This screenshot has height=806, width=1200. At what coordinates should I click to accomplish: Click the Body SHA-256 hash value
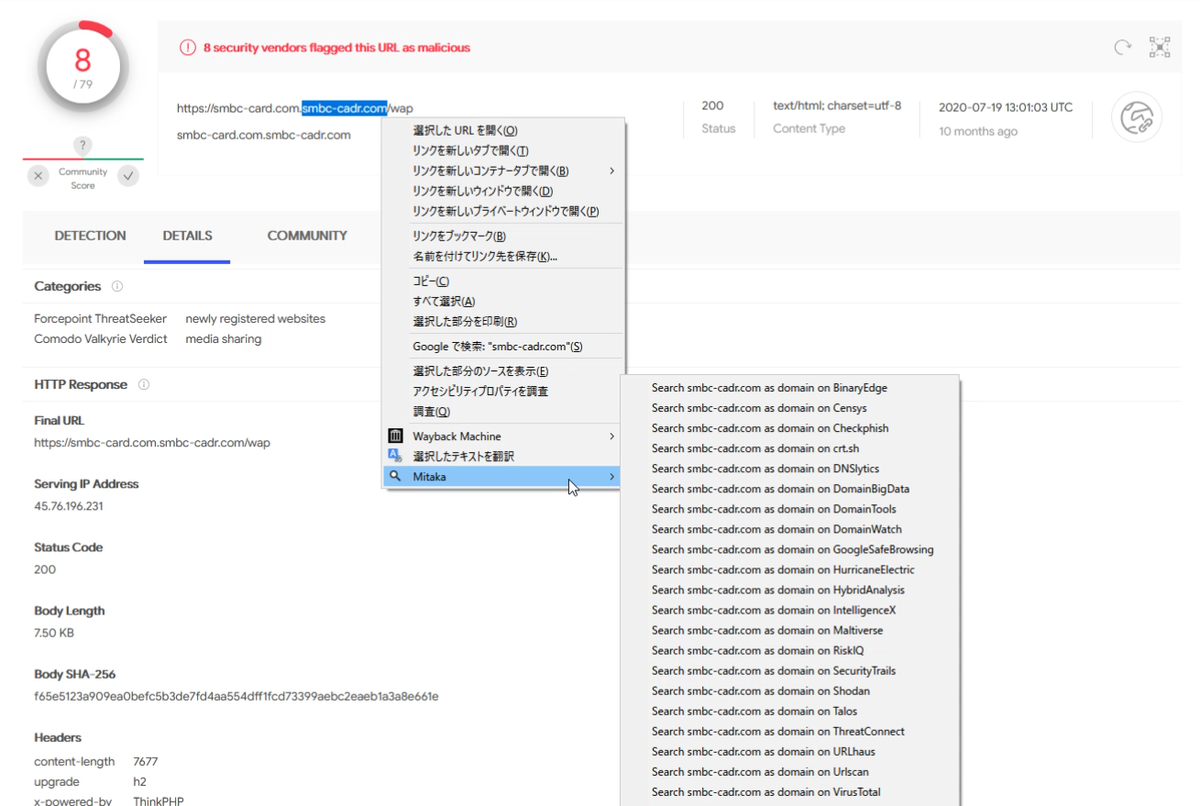pos(236,696)
